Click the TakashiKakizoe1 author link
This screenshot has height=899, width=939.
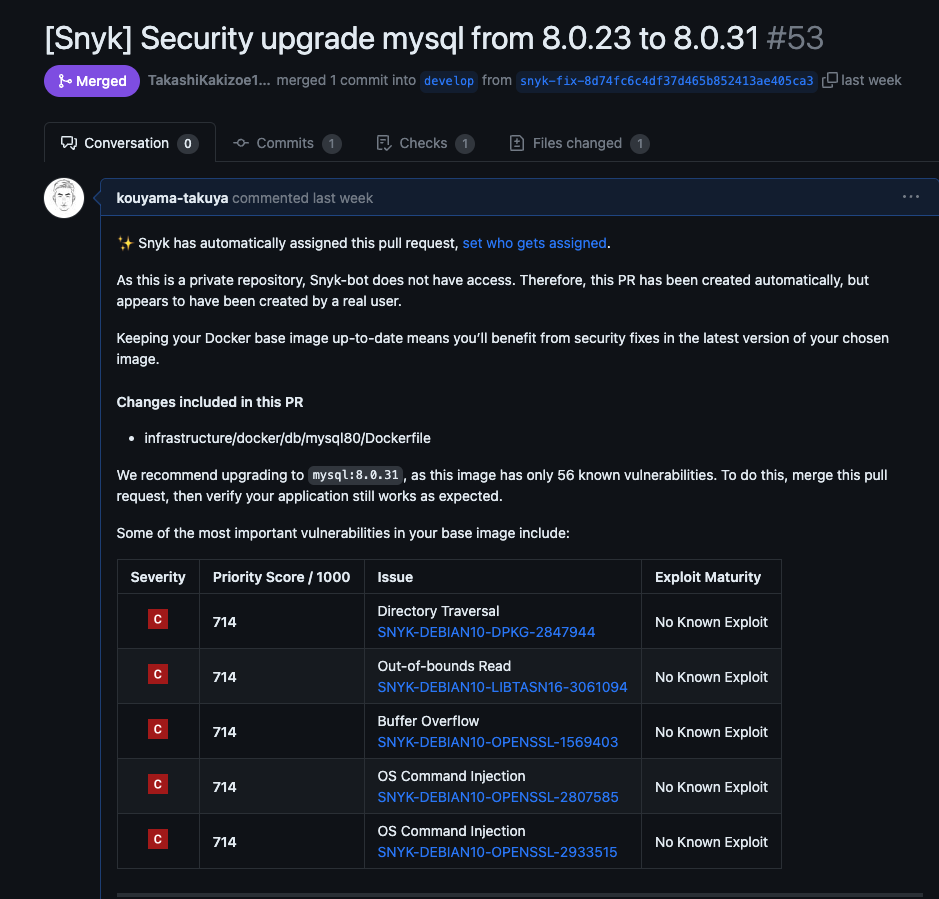coord(209,80)
